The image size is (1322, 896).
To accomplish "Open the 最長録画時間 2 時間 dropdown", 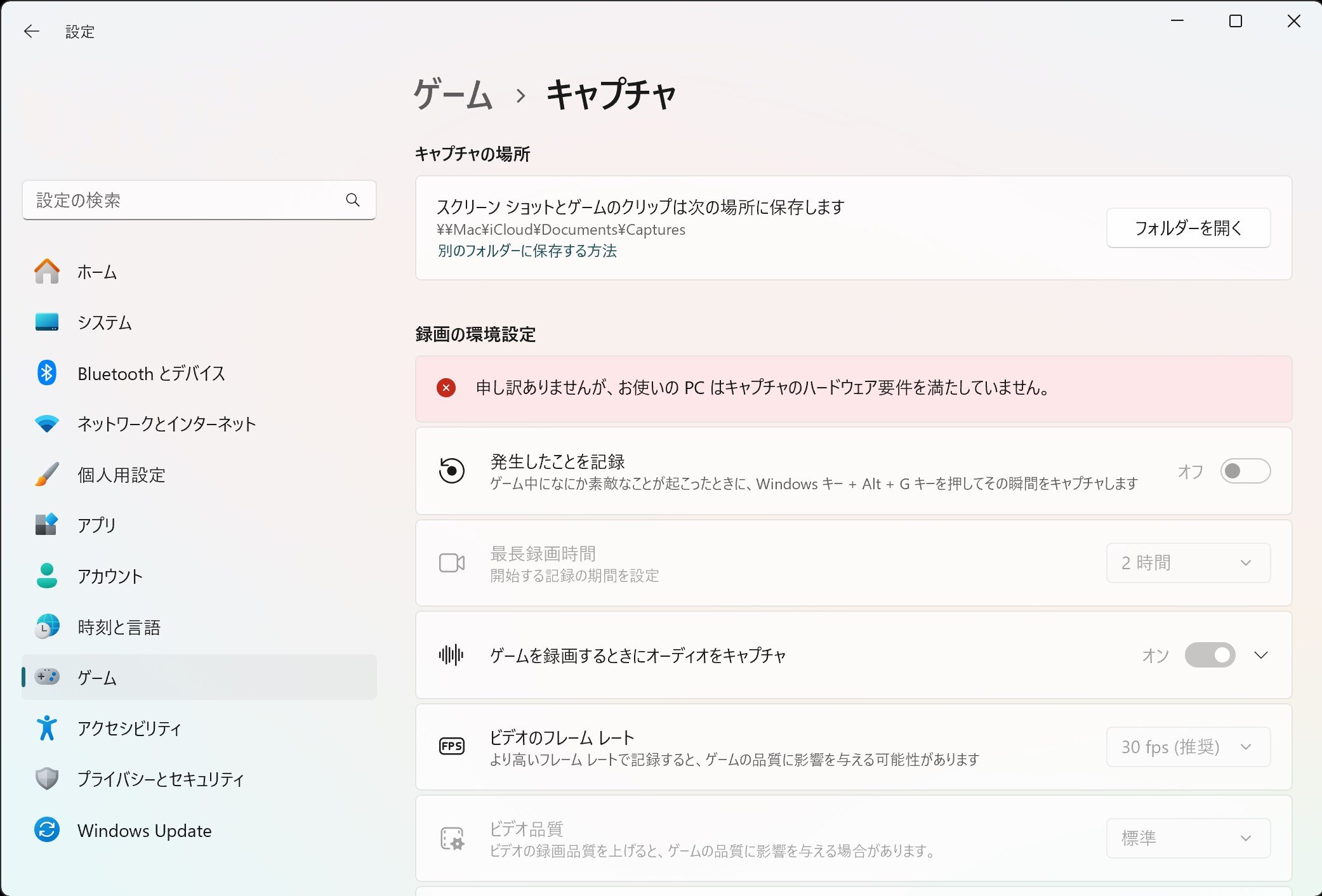I will click(1188, 563).
